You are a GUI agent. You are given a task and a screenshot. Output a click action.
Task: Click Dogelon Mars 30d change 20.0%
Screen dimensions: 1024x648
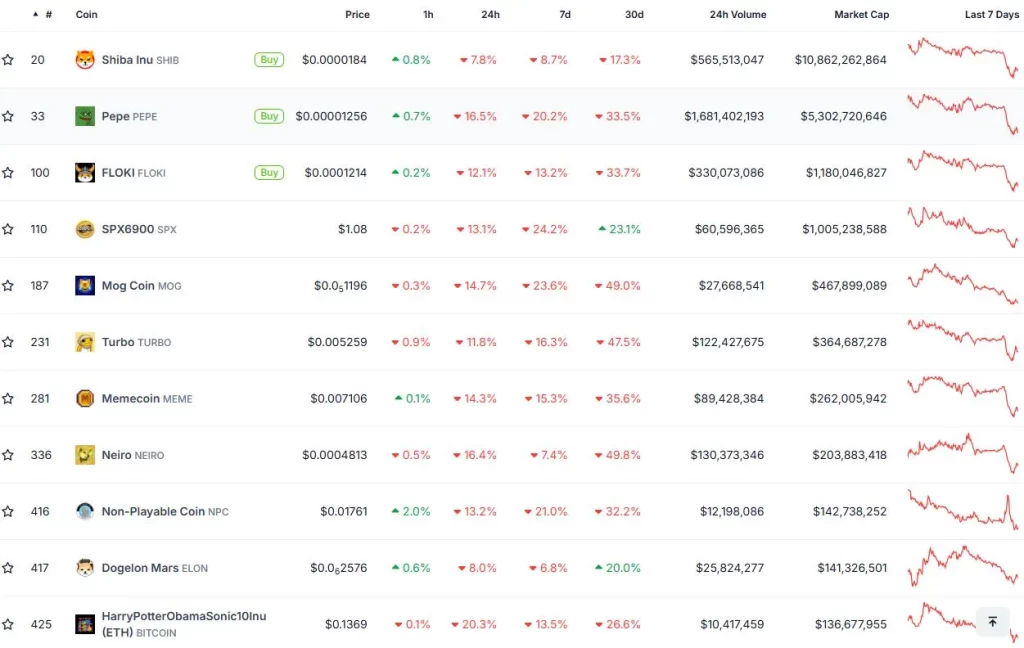[618, 568]
